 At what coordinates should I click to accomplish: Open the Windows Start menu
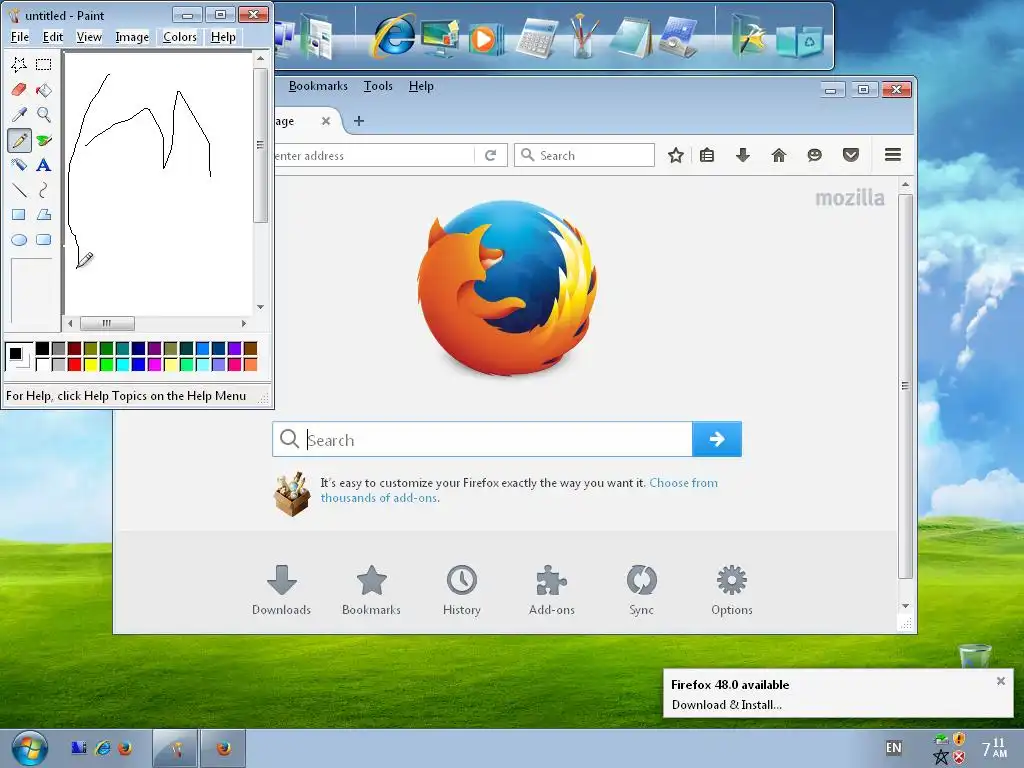[29, 748]
